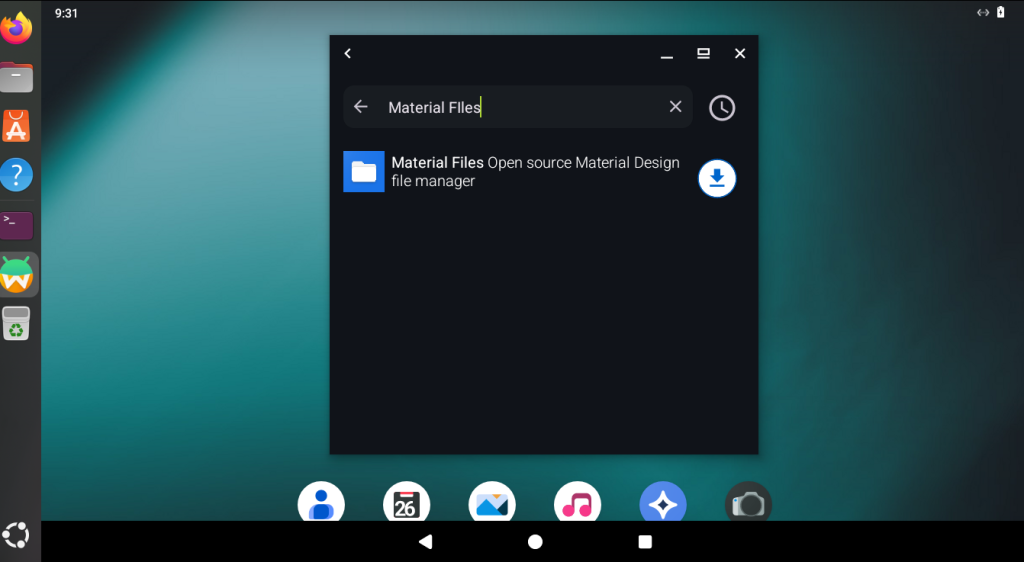This screenshot has height=562, width=1024.
Task: Launch the Camera app
Action: pos(748,503)
